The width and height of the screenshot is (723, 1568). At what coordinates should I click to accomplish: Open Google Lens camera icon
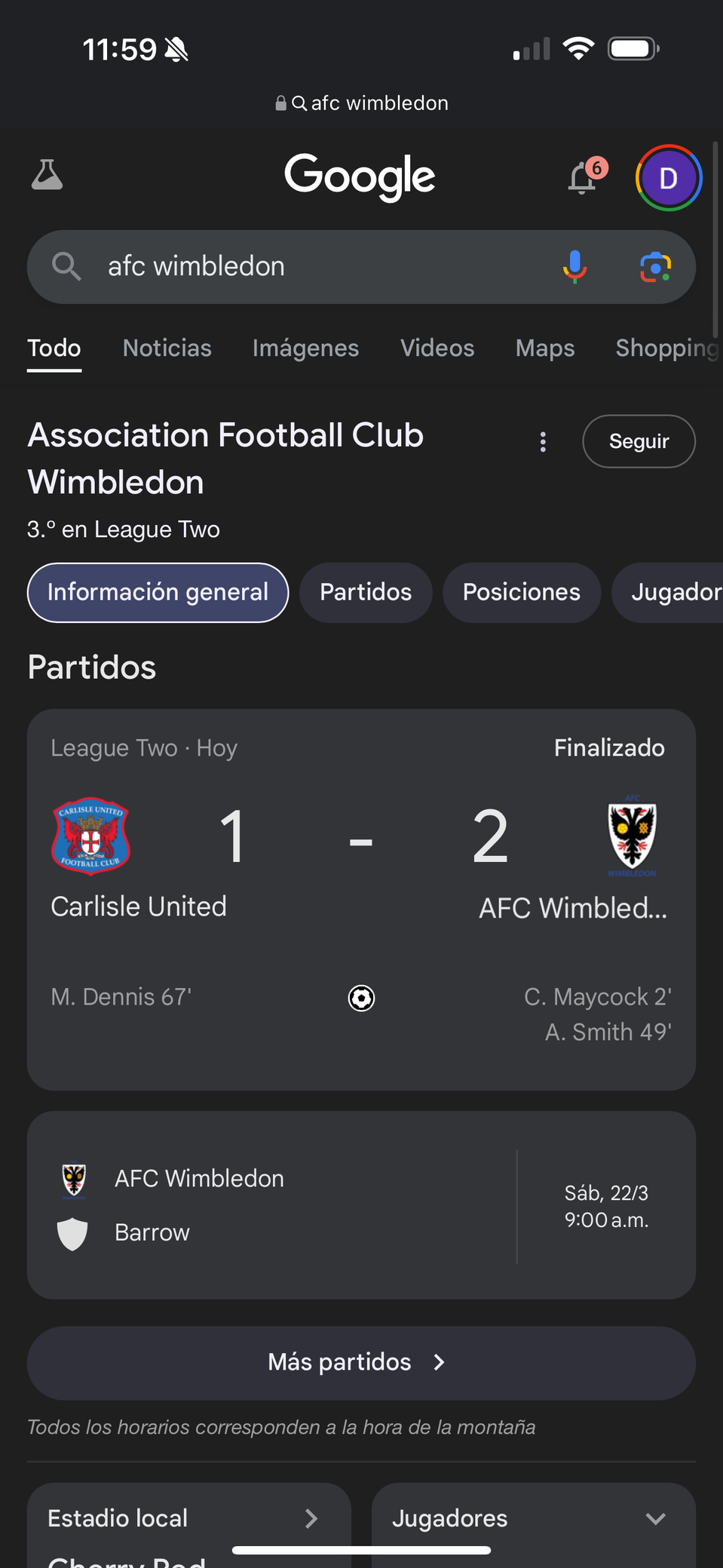pyautogui.click(x=656, y=267)
